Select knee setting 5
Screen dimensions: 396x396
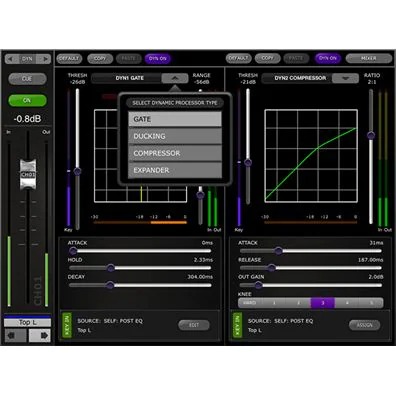tap(371, 303)
